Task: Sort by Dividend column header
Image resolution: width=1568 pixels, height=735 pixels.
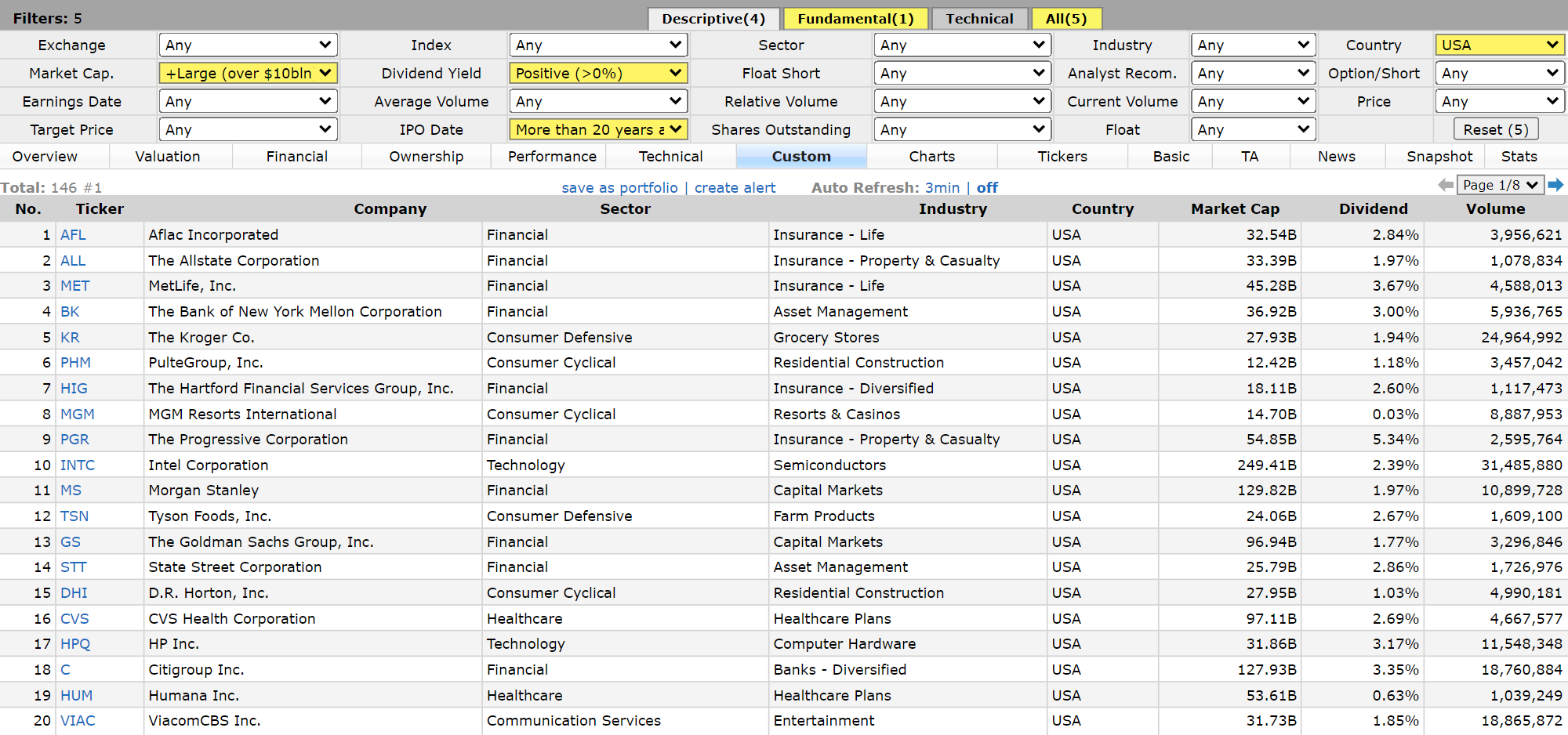Action: (1373, 208)
